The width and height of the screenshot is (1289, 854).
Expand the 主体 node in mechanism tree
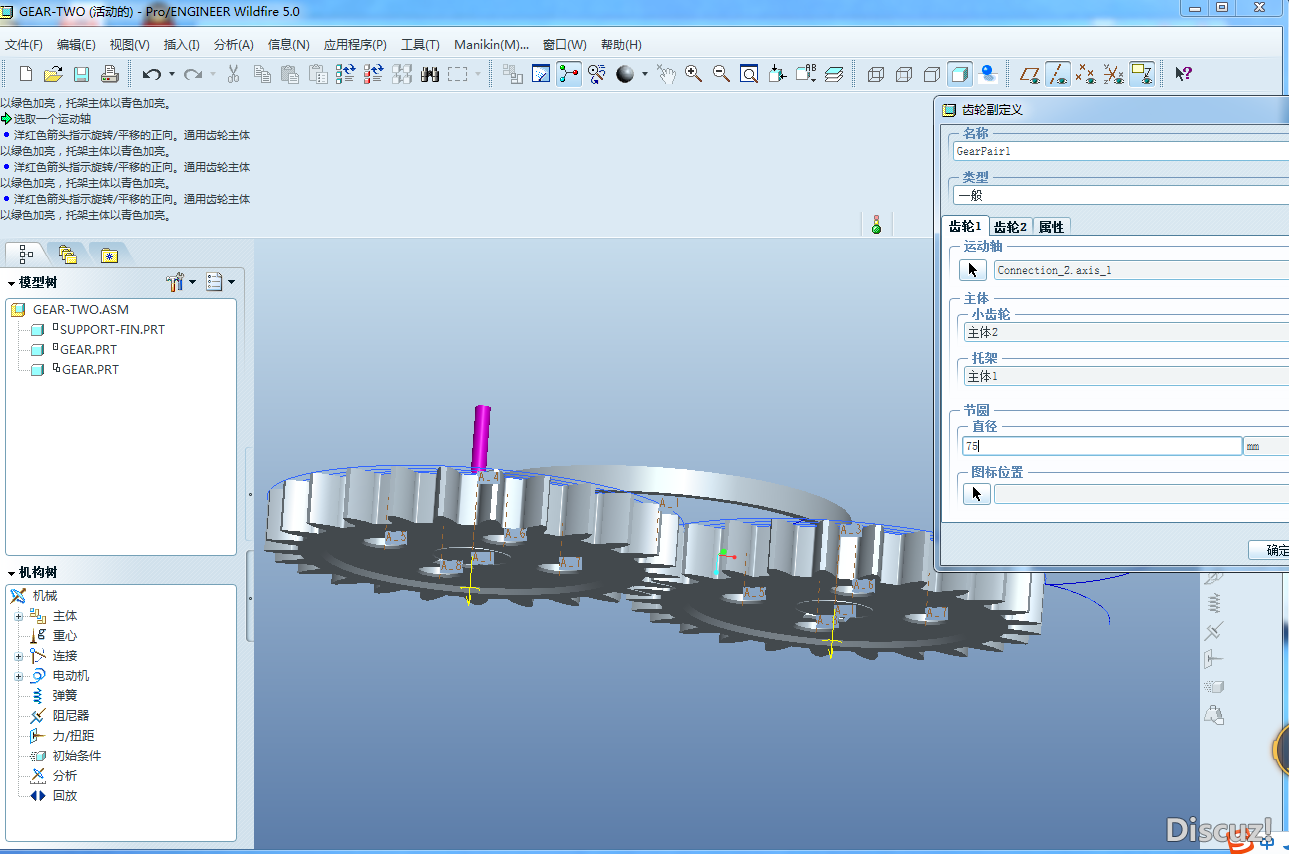click(x=18, y=616)
